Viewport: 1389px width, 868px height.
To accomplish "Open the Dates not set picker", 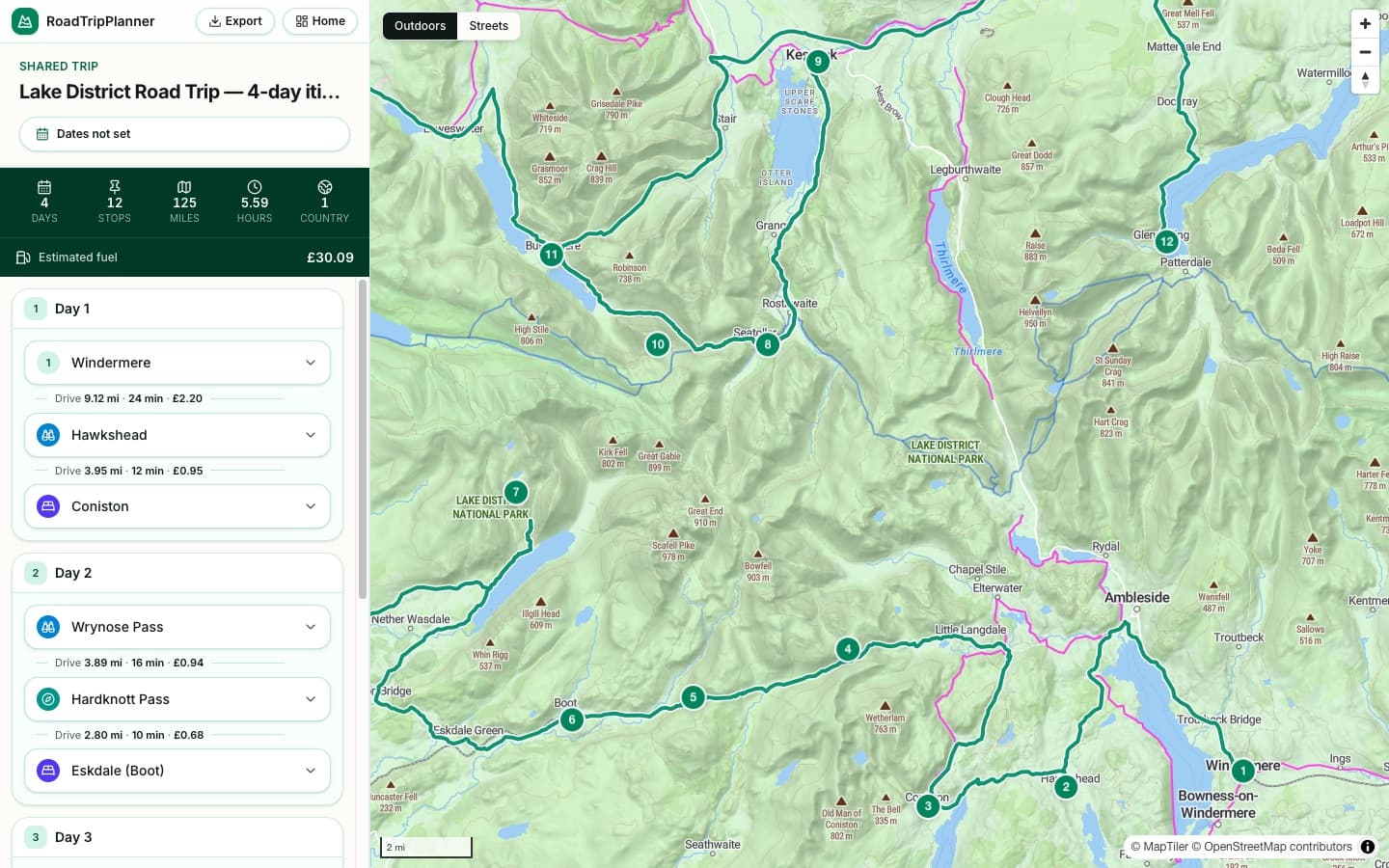I will [184, 134].
